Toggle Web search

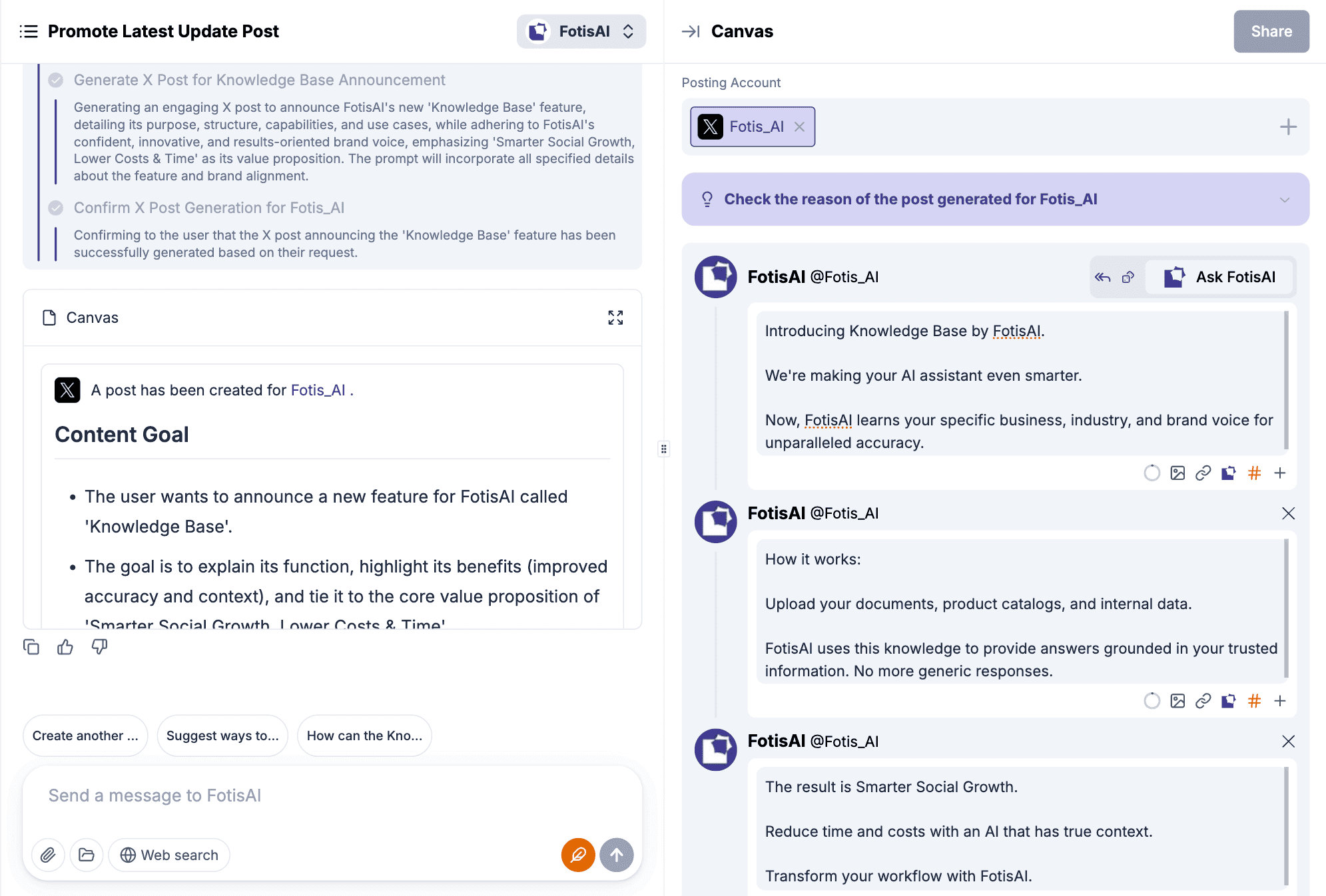169,855
